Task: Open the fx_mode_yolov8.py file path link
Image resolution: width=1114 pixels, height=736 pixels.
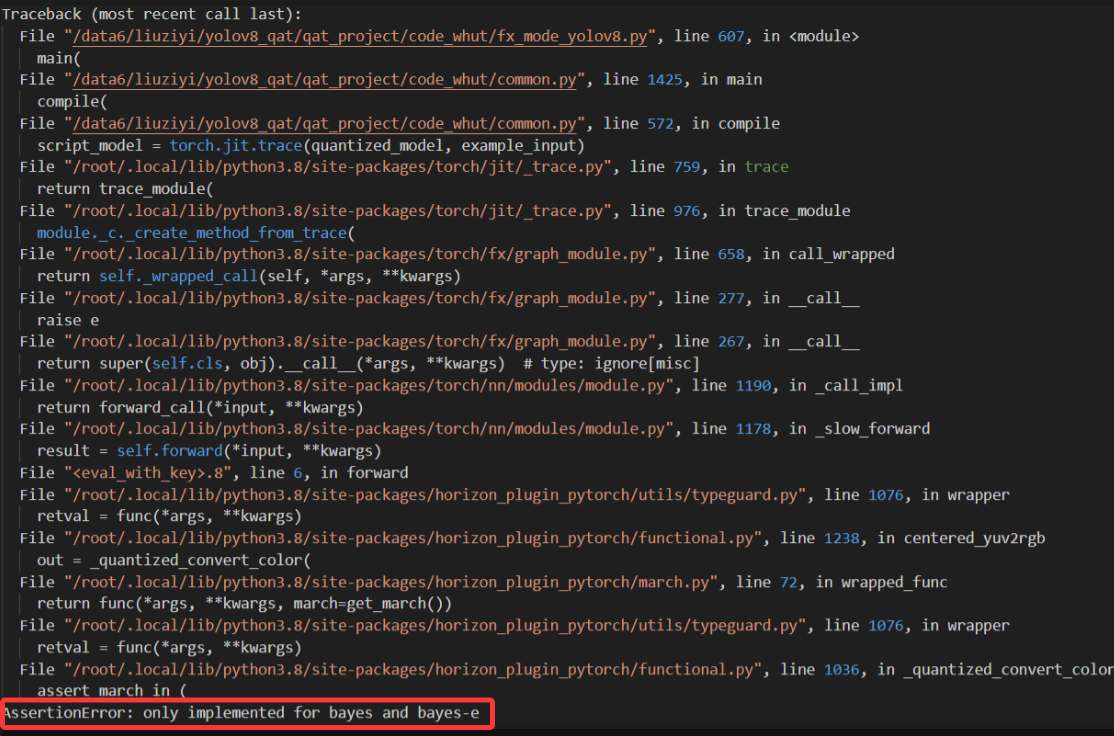Action: [361, 36]
